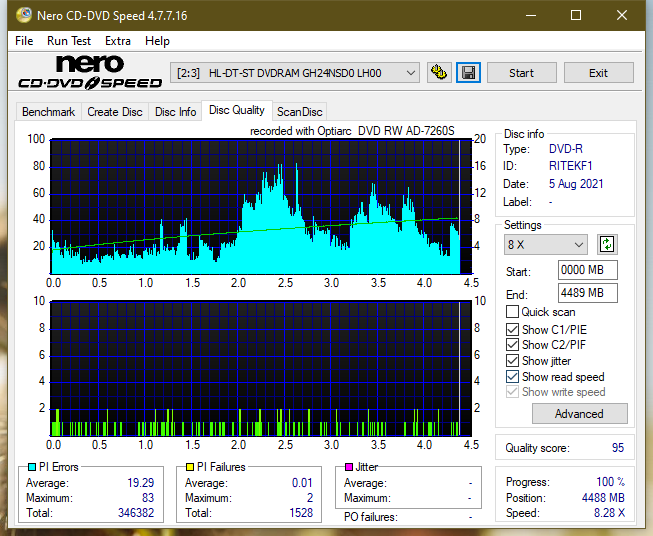Screen dimensions: 653x536
Task: Click the Start button
Action: pyautogui.click(x=521, y=73)
